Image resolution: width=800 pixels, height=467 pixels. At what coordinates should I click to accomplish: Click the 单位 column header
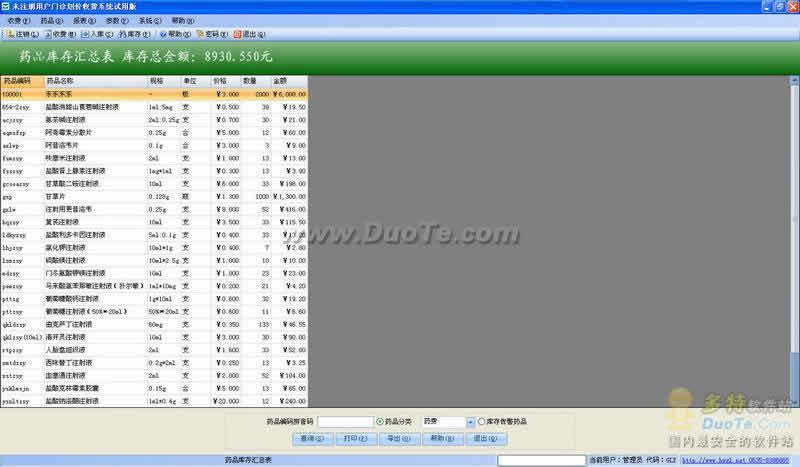(x=195, y=81)
